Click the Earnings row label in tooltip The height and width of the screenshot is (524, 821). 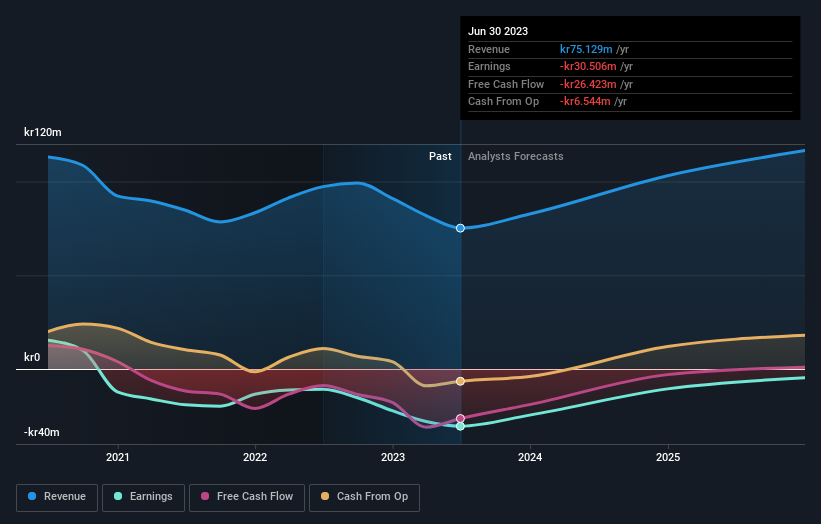(x=489, y=66)
